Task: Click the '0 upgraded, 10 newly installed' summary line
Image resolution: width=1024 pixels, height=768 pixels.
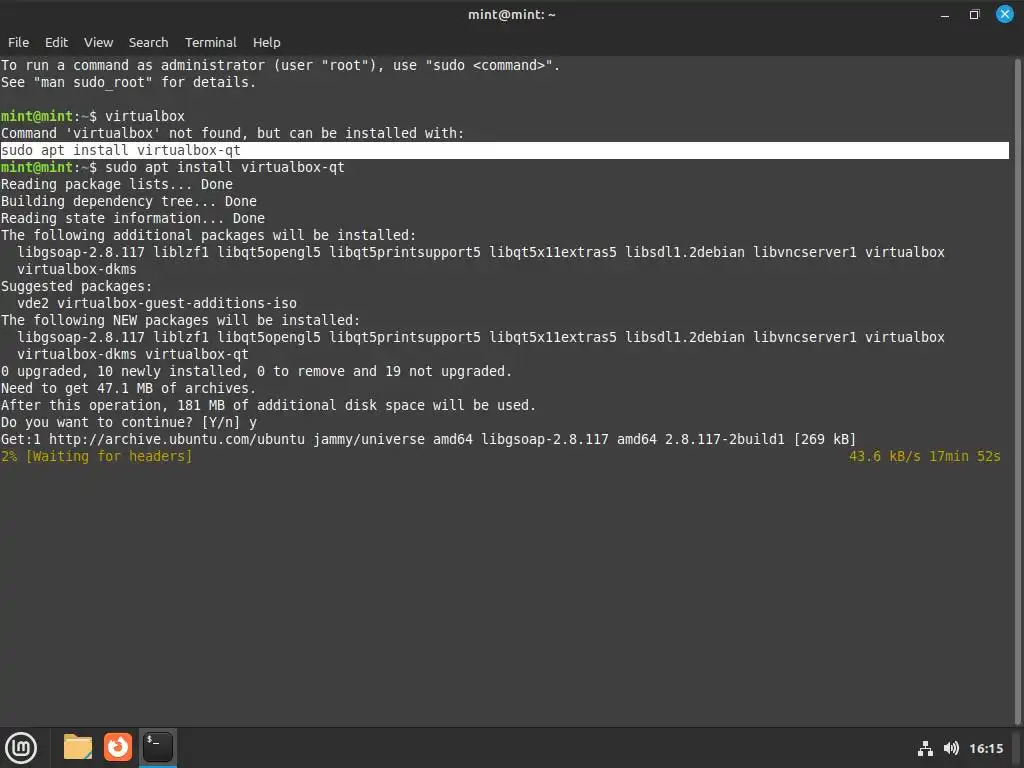Action: click(257, 371)
